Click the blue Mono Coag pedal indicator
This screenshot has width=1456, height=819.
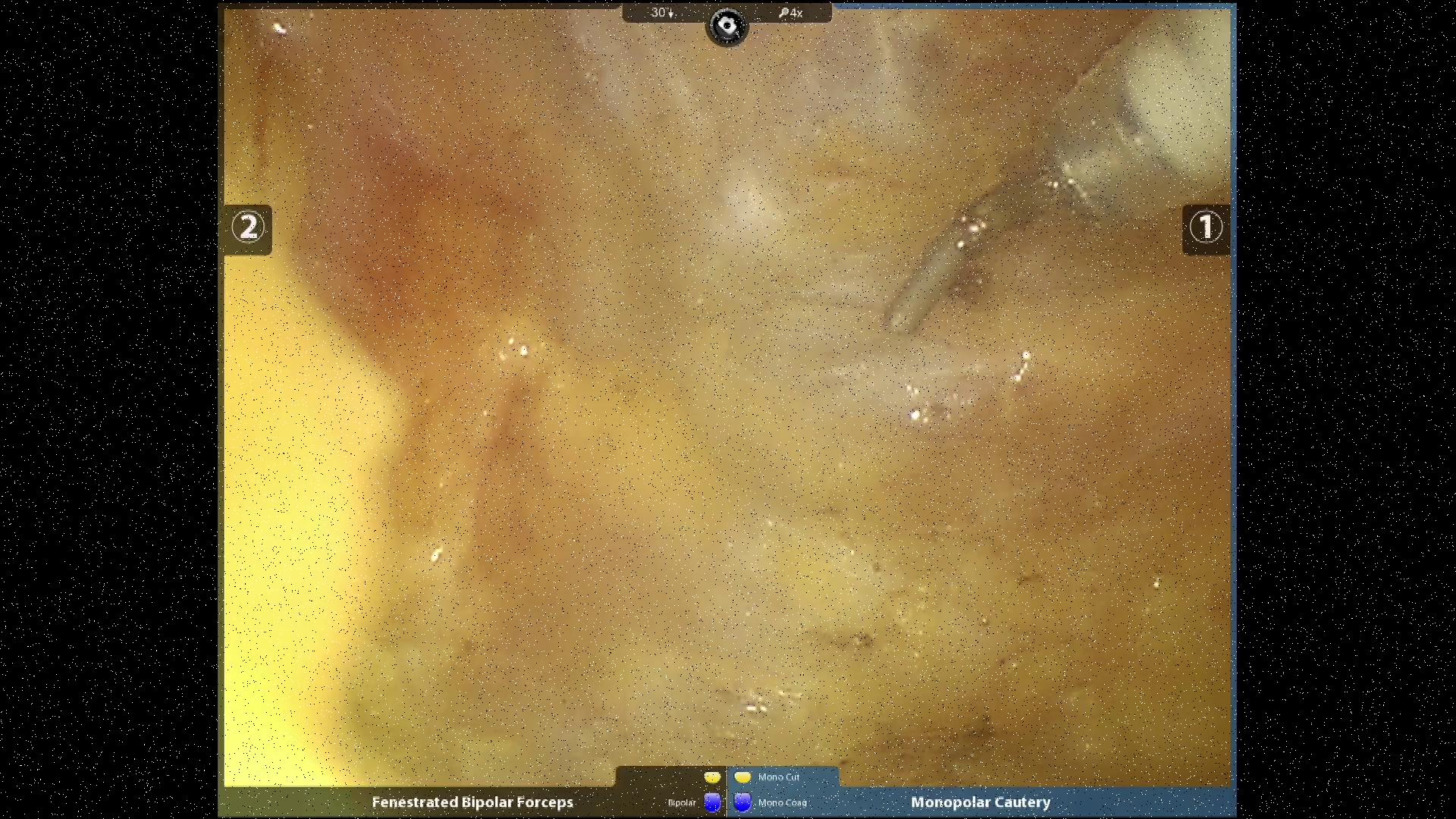742,802
